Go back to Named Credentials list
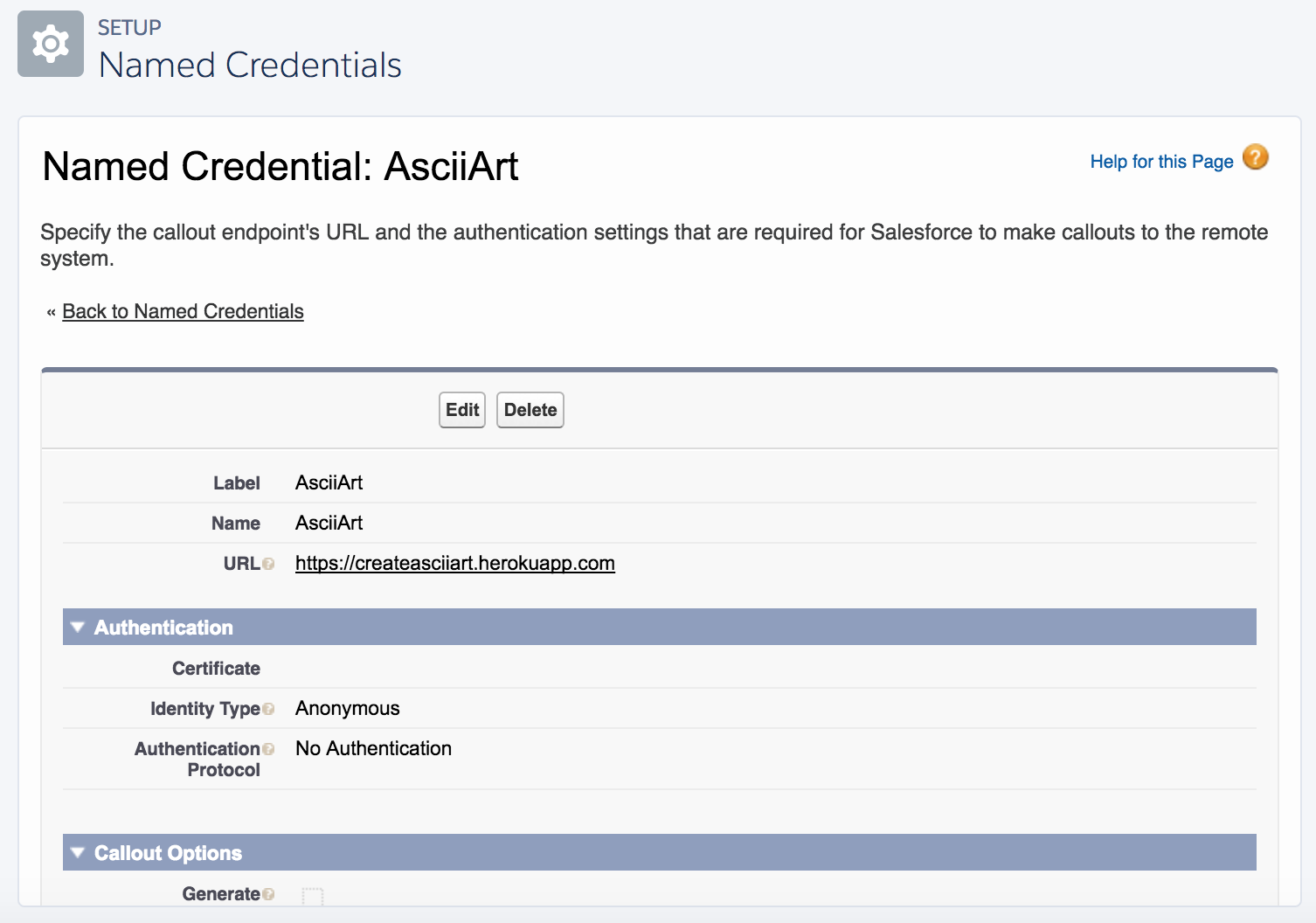The height and width of the screenshot is (923, 1316). (x=183, y=311)
